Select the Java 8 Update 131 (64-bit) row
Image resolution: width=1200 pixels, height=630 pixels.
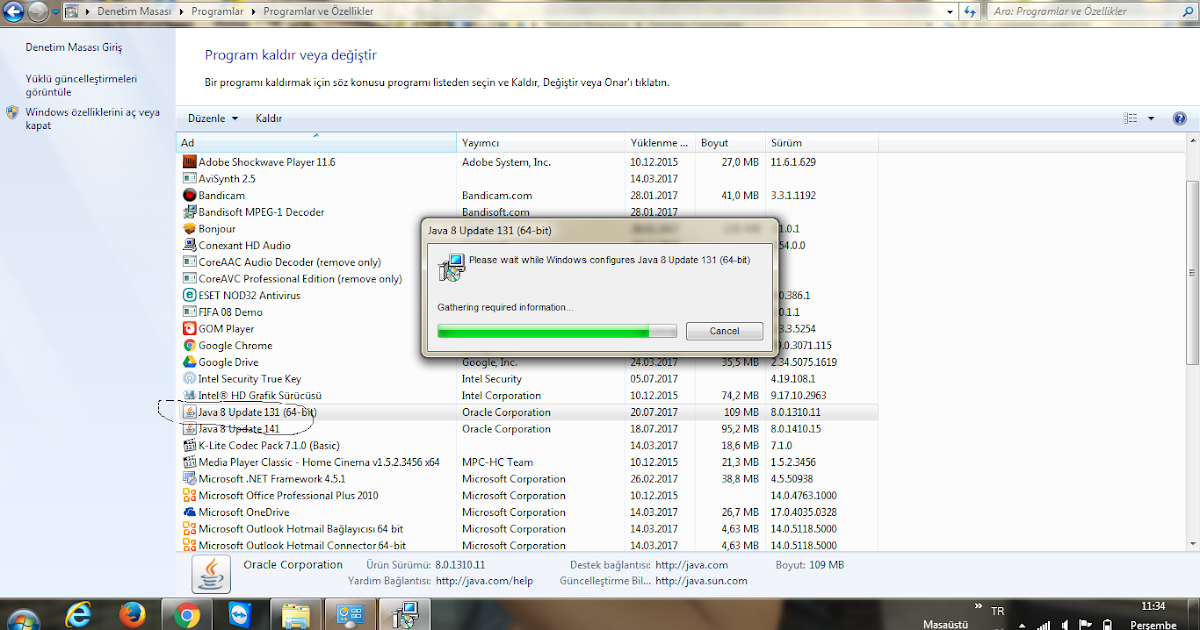pyautogui.click(x=528, y=412)
